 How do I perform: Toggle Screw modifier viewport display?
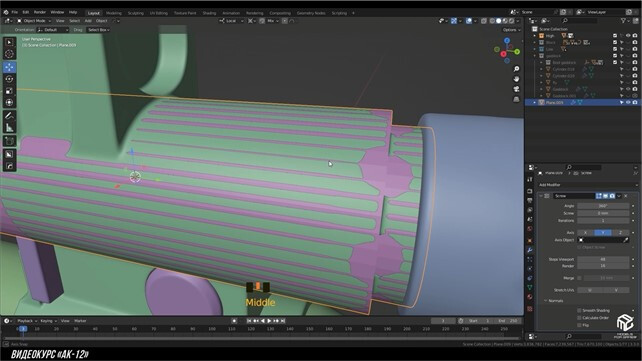point(606,196)
